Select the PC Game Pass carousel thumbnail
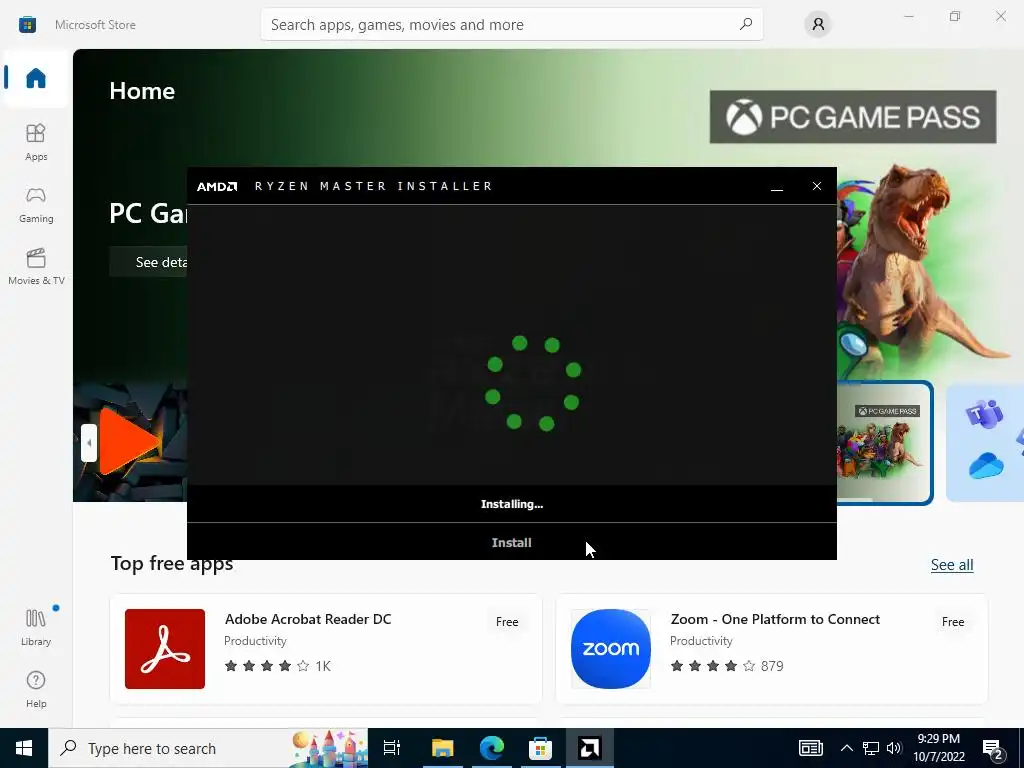The image size is (1024, 768). tap(884, 442)
